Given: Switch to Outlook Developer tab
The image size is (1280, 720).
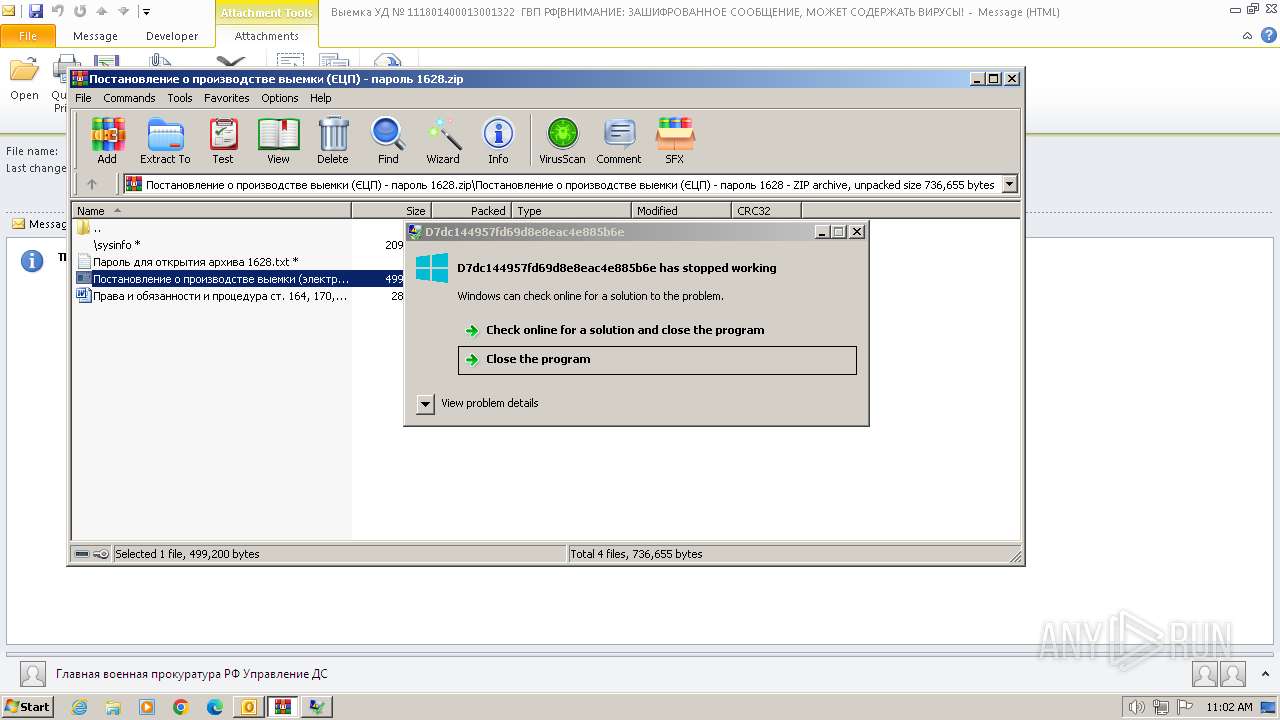Looking at the screenshot, I should (172, 36).
